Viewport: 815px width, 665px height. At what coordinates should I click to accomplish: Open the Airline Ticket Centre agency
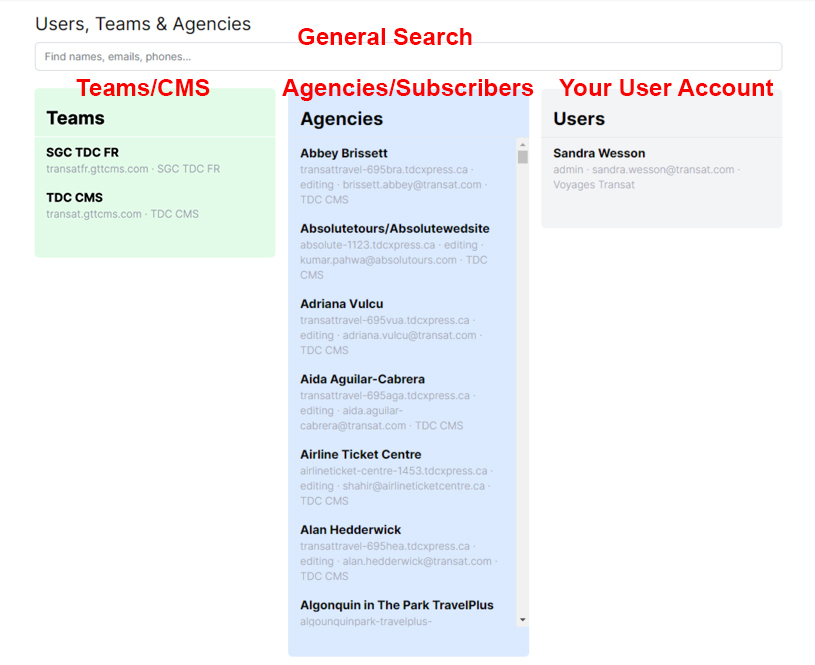tap(360, 455)
